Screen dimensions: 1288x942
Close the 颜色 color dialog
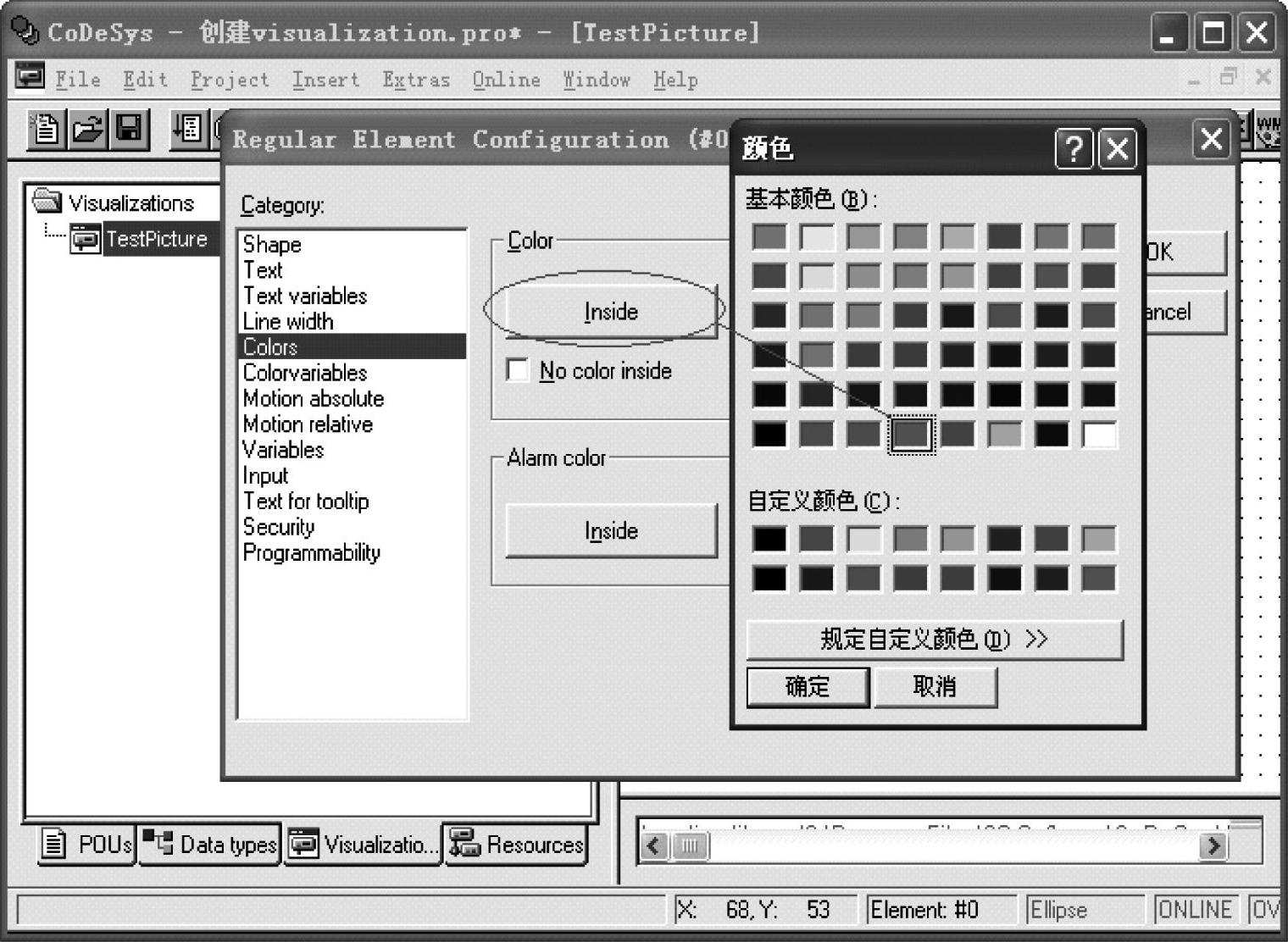(1118, 148)
